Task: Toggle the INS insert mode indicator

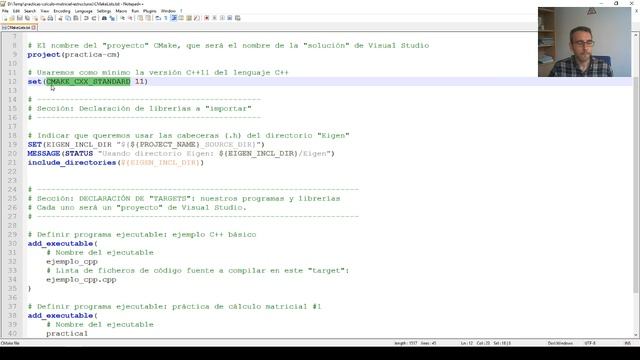Action: (x=627, y=343)
